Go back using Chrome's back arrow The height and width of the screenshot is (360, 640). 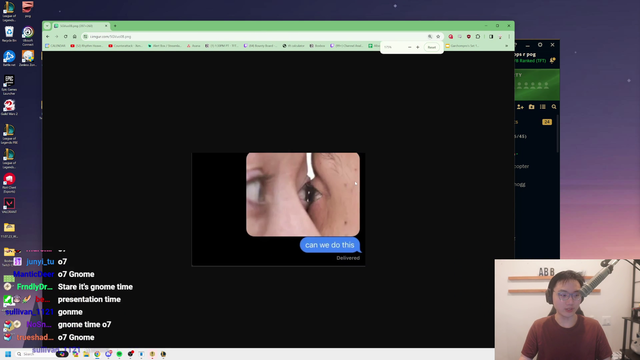point(48,37)
